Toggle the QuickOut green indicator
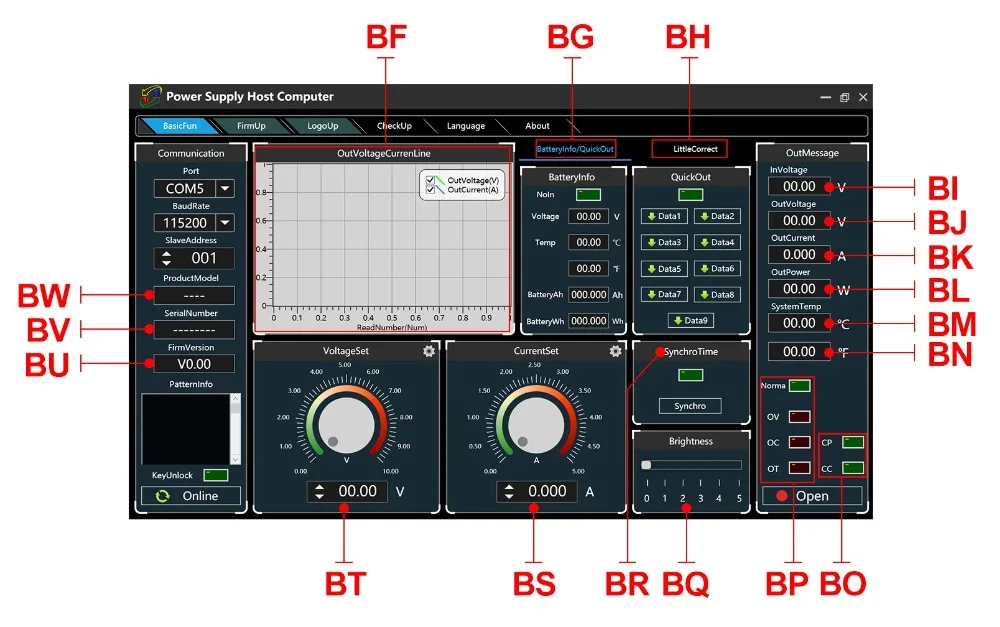The image size is (1000, 627). (690, 195)
